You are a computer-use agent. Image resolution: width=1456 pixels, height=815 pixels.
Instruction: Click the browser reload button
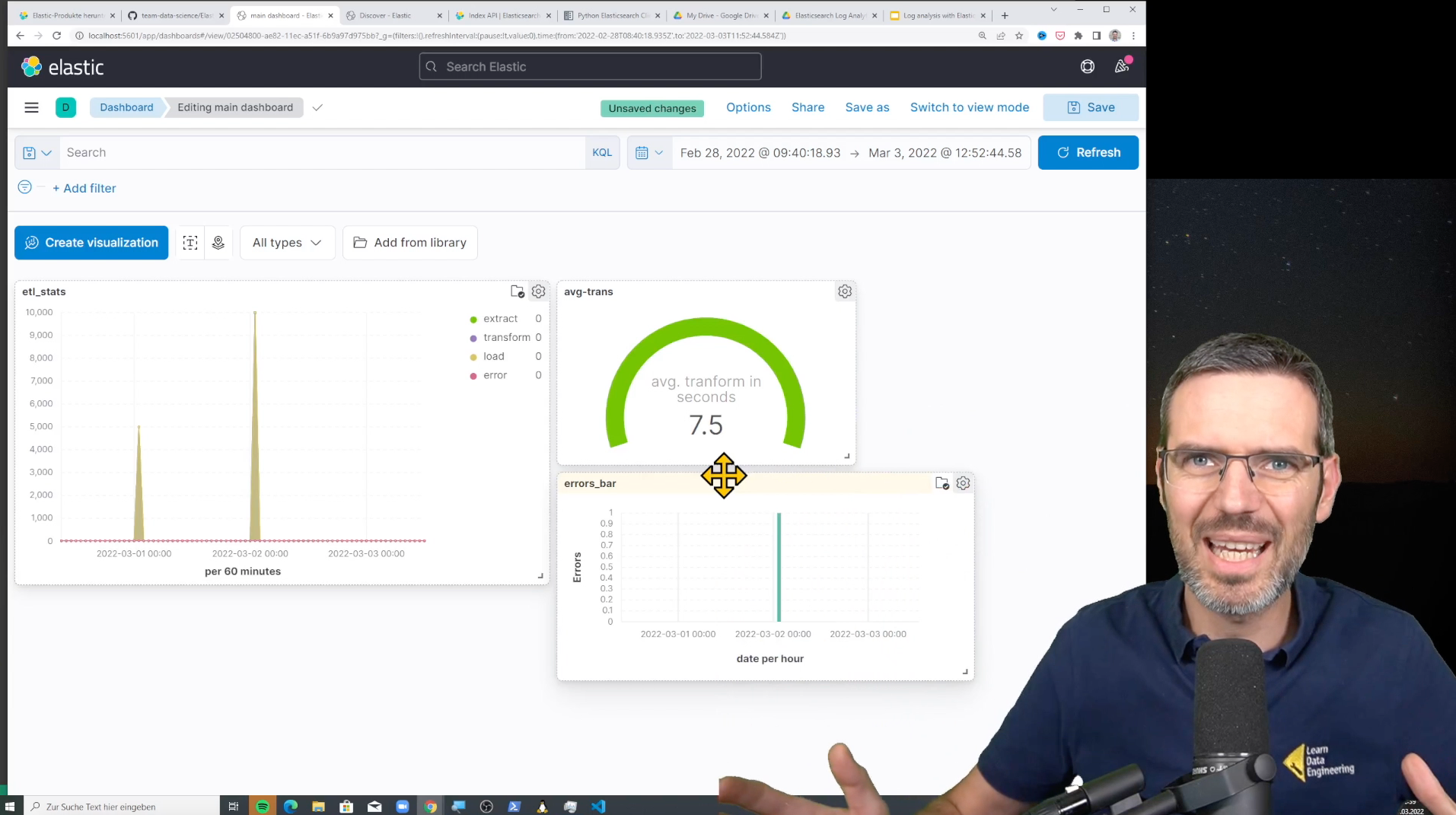coord(56,36)
